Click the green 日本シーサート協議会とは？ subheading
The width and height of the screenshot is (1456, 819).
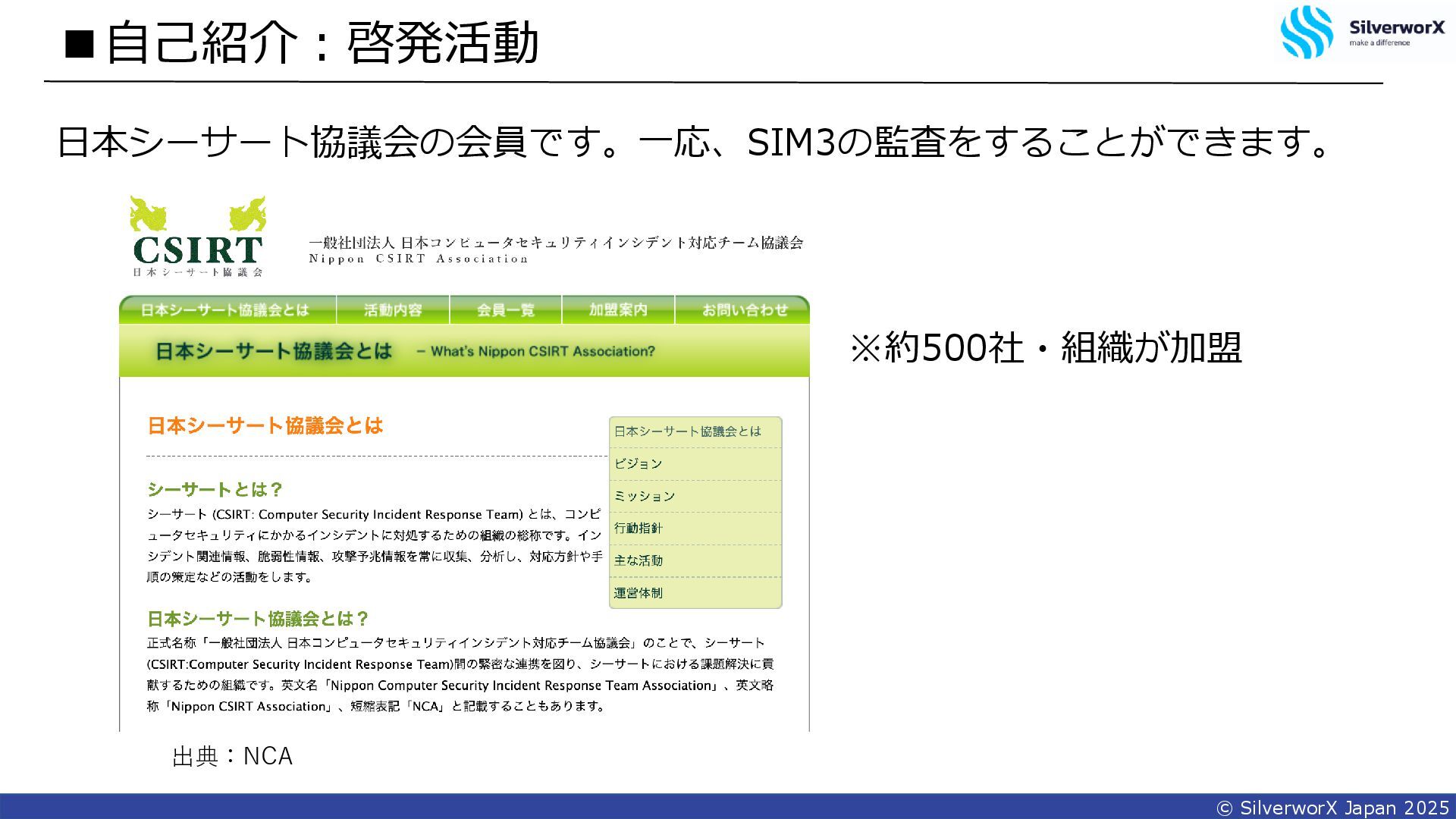(257, 619)
